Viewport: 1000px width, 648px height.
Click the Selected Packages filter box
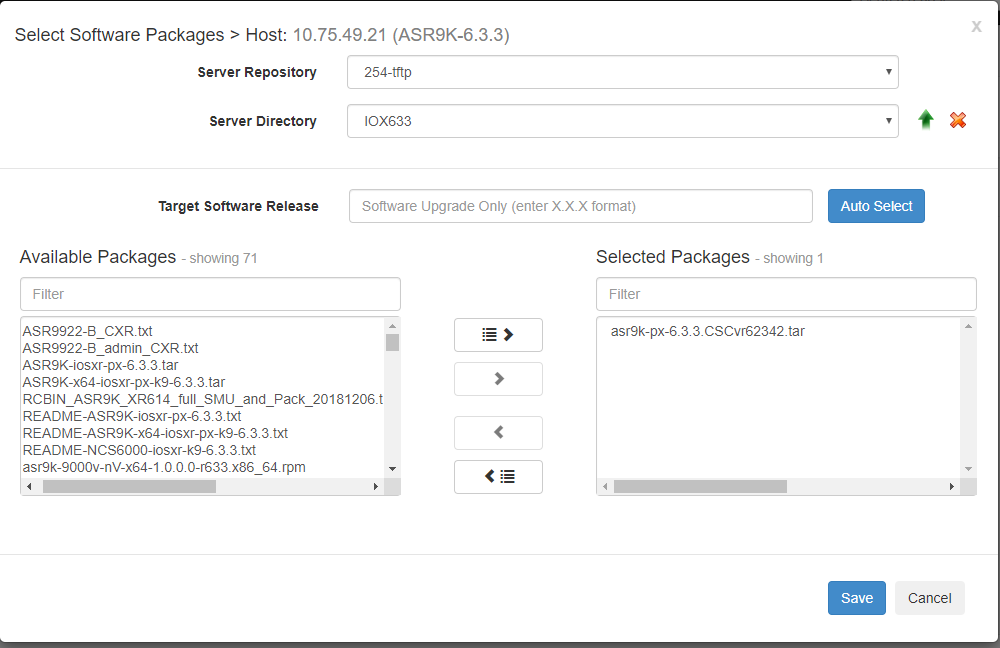pos(786,294)
